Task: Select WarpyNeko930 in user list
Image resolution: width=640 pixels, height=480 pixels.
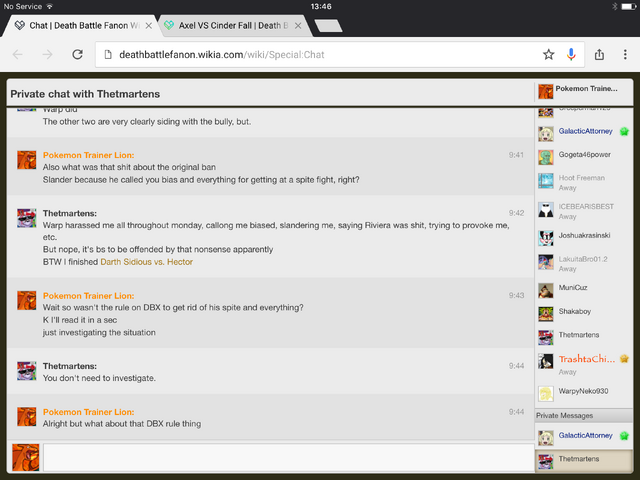Action: 583,391
